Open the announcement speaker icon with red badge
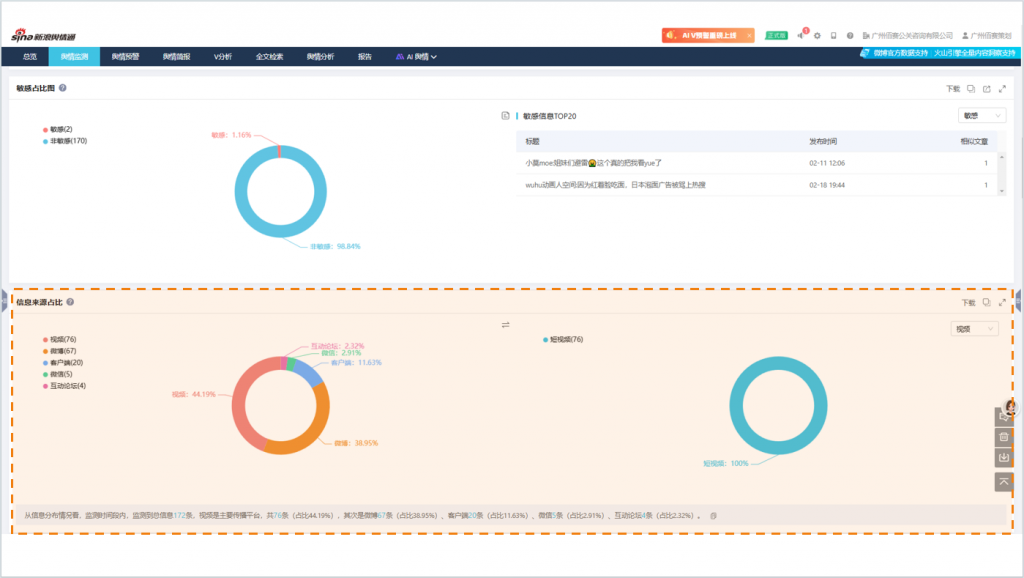 click(x=801, y=35)
